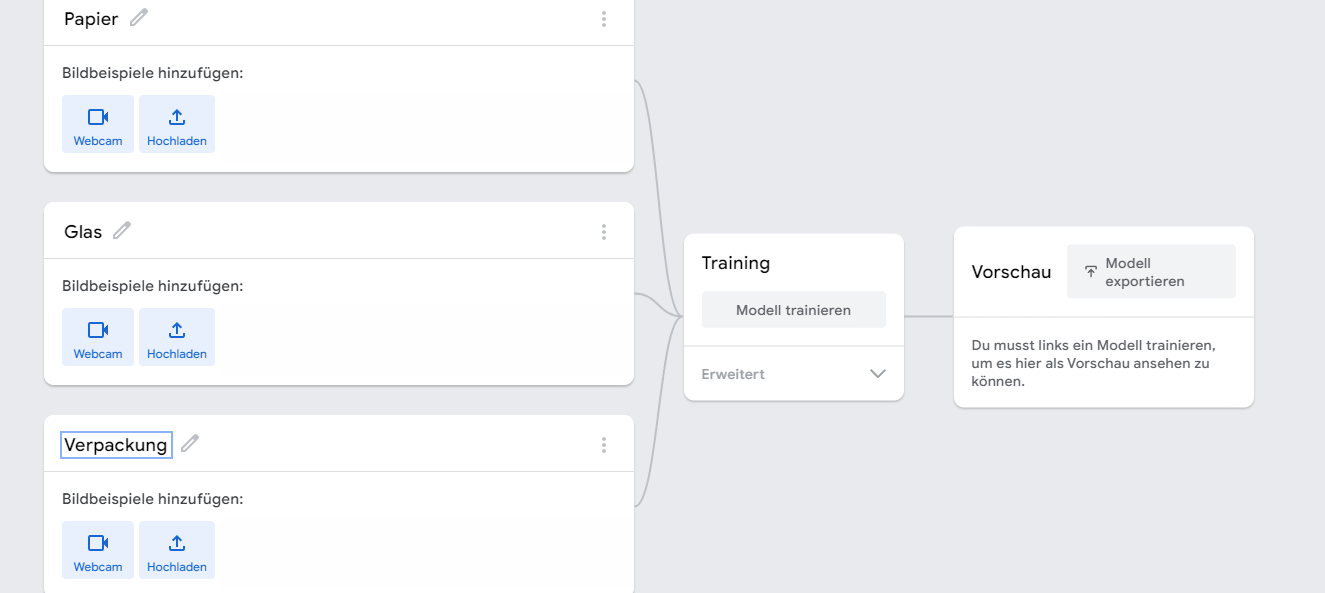This screenshot has height=593, width=1325.
Task: Select the Webcam icon in the Papier class
Action: click(x=97, y=116)
